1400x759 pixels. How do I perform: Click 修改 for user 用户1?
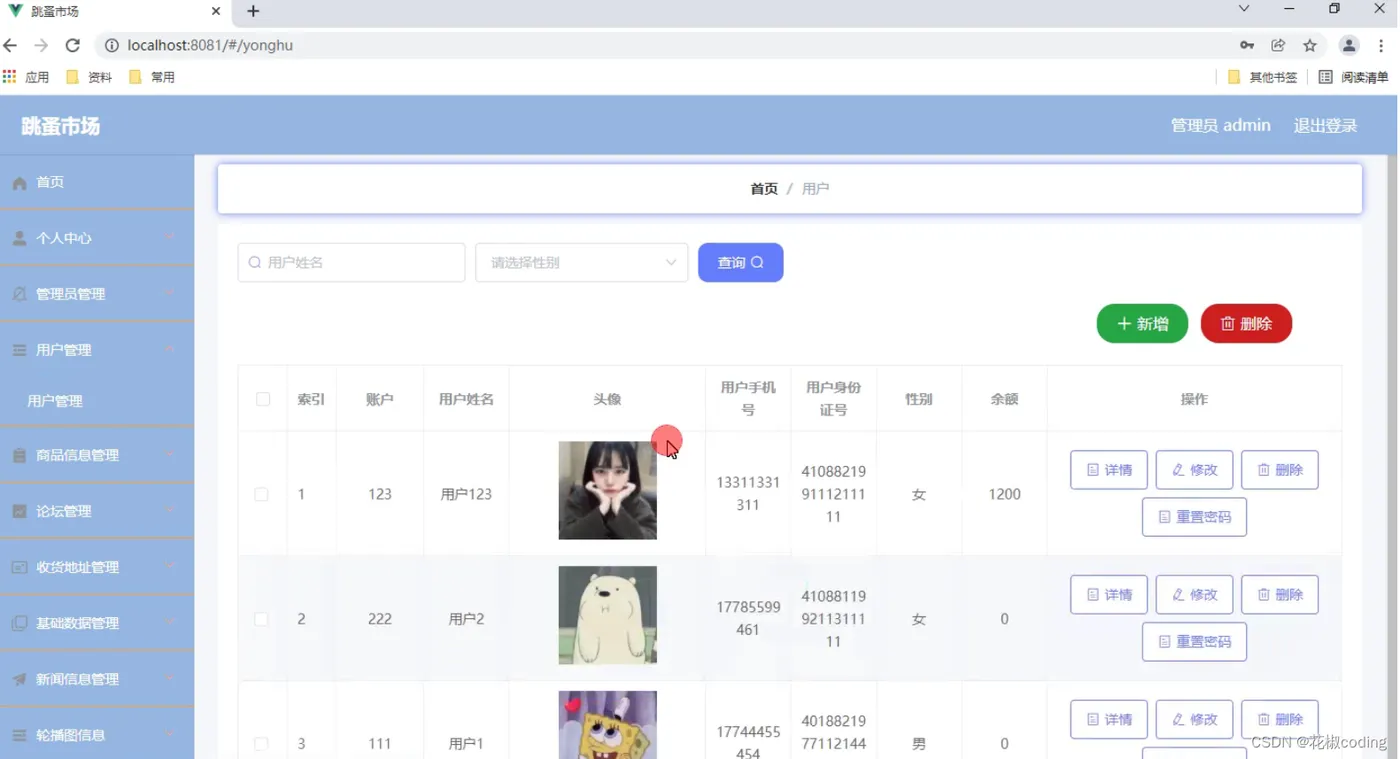(1194, 720)
